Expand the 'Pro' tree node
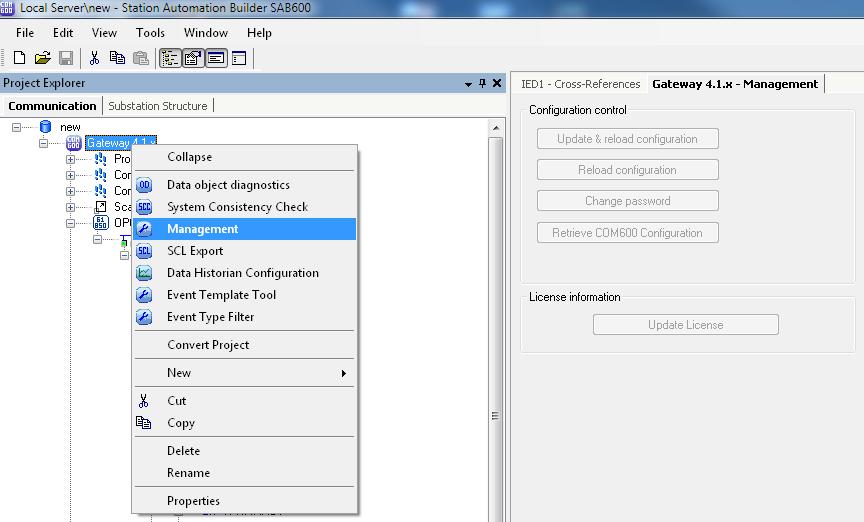The image size is (864, 522). [71, 159]
